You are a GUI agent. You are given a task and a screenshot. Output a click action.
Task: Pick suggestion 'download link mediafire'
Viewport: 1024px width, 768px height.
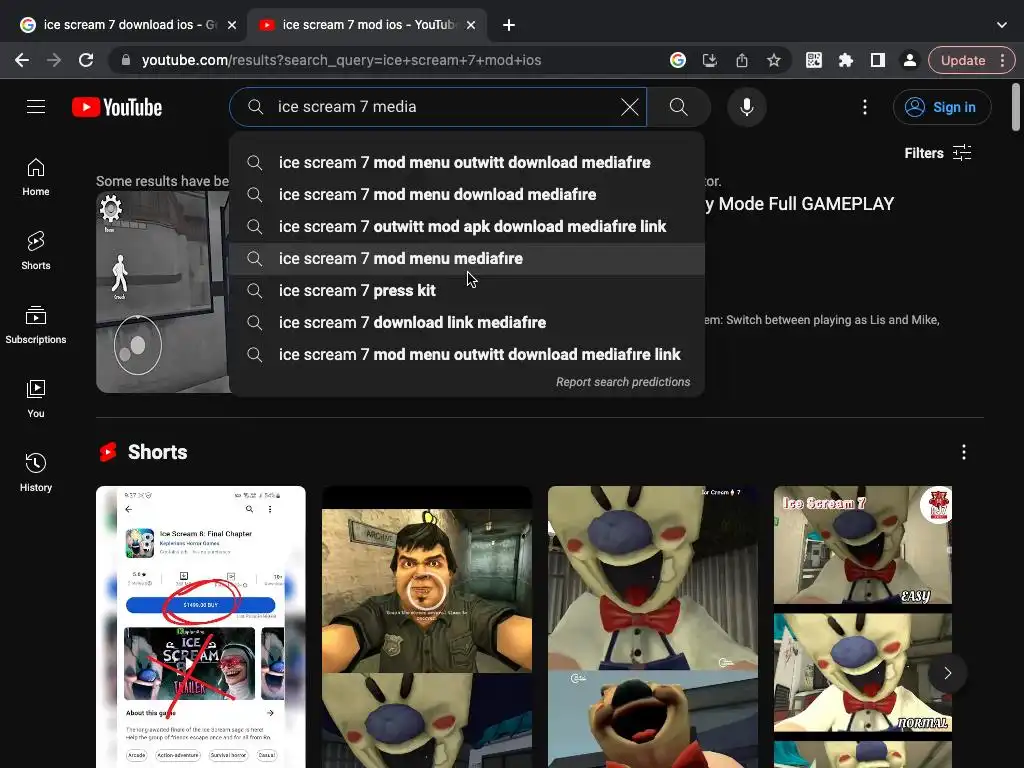tap(467, 323)
